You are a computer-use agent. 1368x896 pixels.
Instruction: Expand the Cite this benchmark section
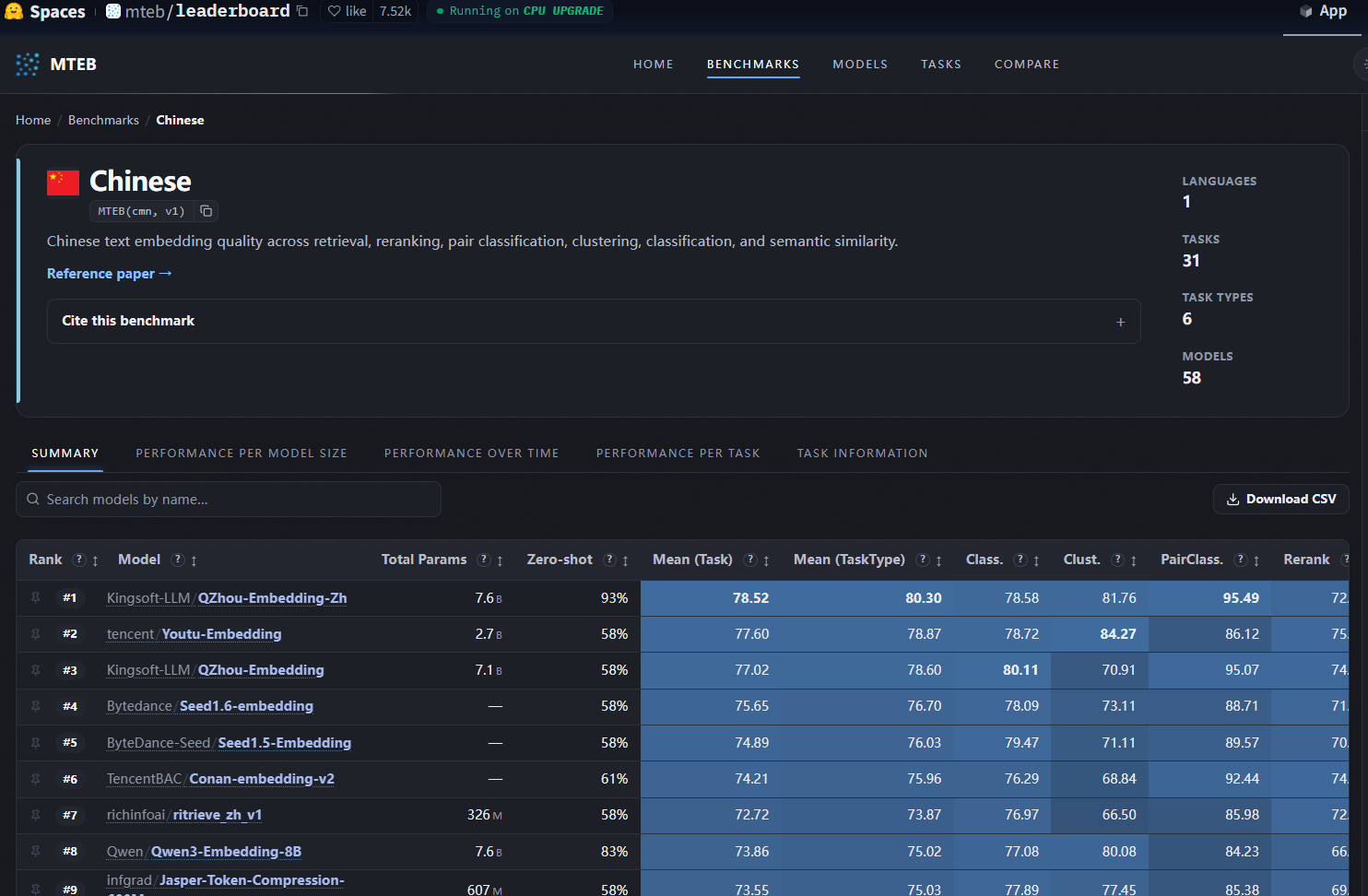pos(594,321)
